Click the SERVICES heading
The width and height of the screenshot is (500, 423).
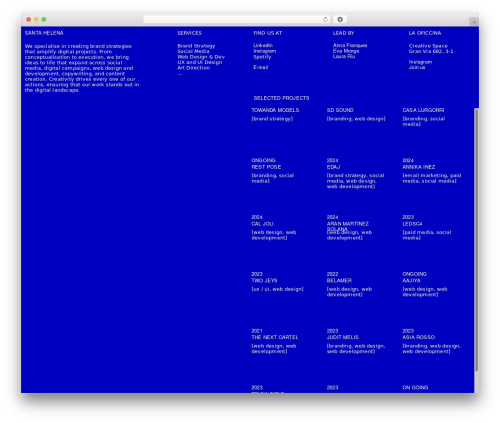pyautogui.click(x=190, y=33)
